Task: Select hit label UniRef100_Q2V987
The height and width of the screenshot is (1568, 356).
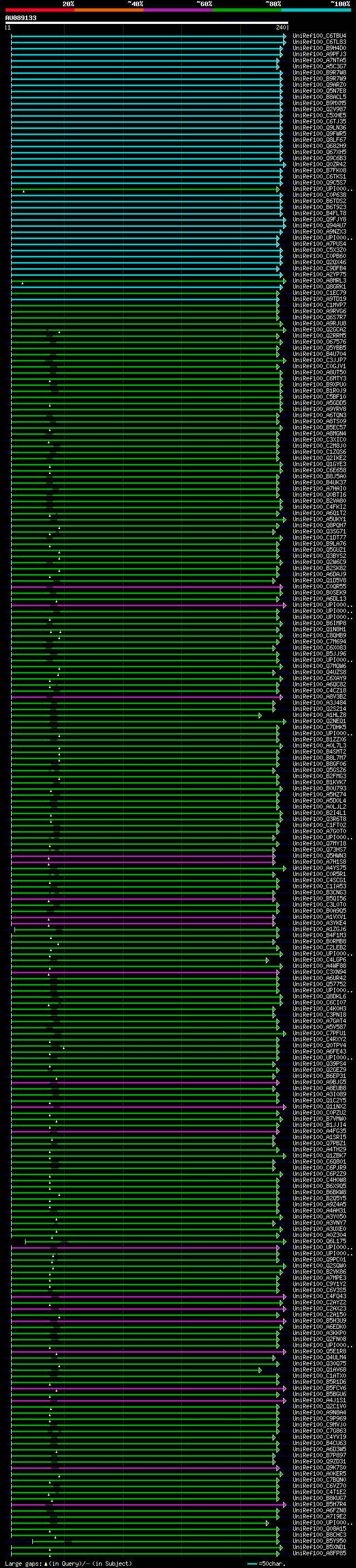Action: 319,110
